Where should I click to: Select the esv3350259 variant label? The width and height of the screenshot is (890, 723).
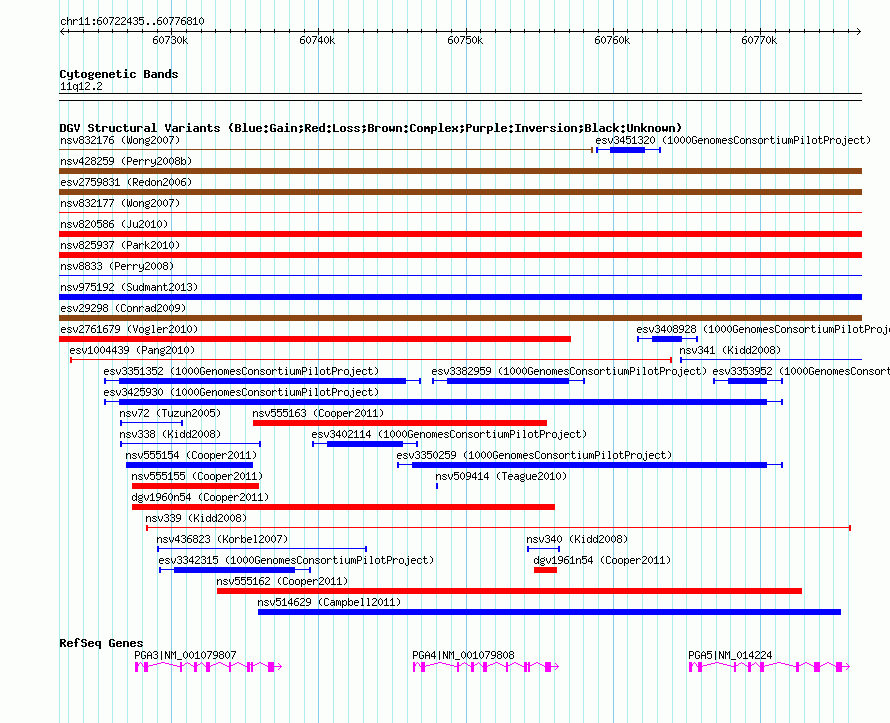[x=534, y=455]
